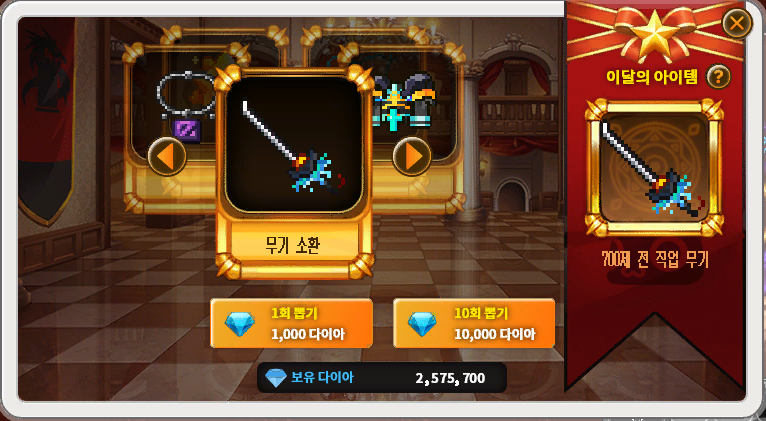Click the diamond icon beside 보유 다이아
This screenshot has width=766, height=421.
[276, 378]
